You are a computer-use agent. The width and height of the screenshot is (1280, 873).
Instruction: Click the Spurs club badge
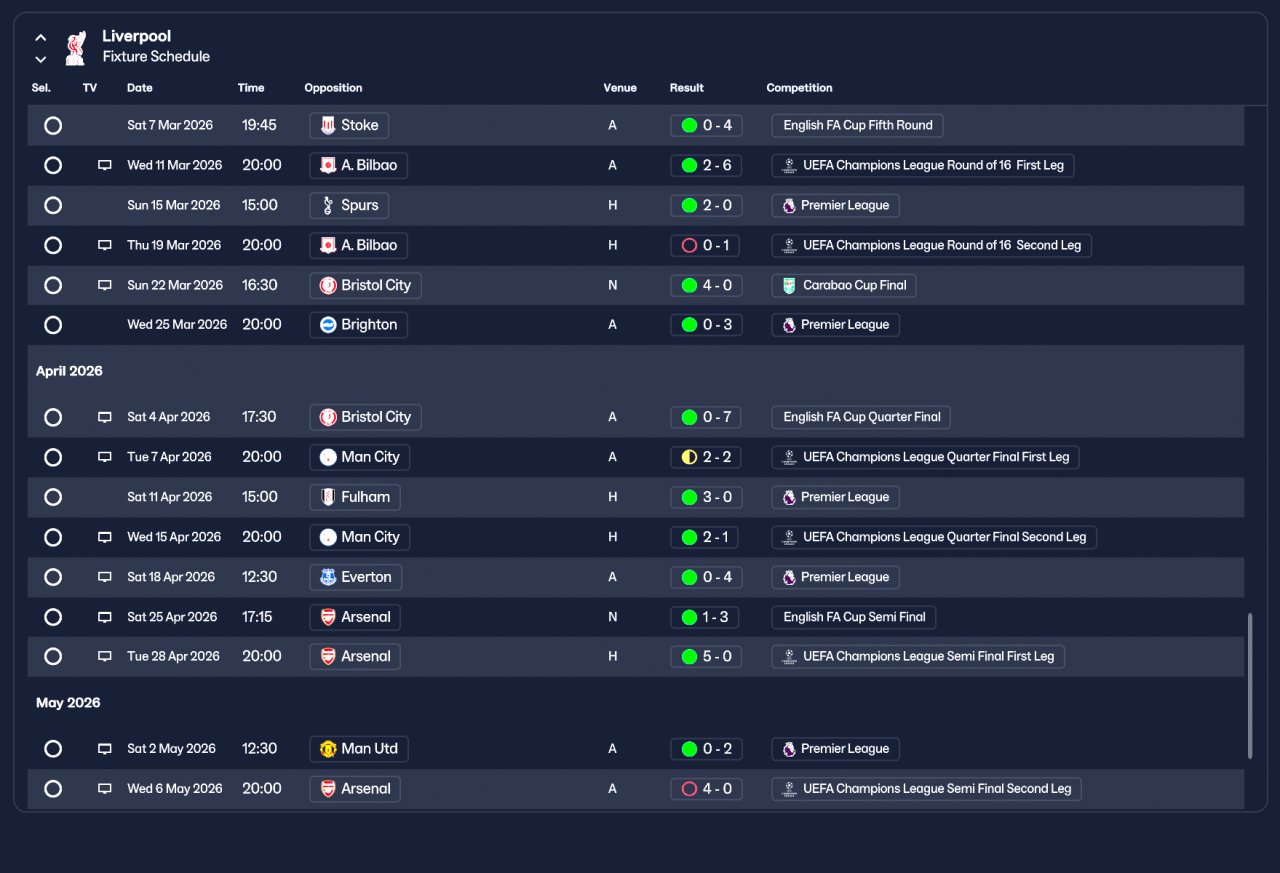click(x=328, y=205)
